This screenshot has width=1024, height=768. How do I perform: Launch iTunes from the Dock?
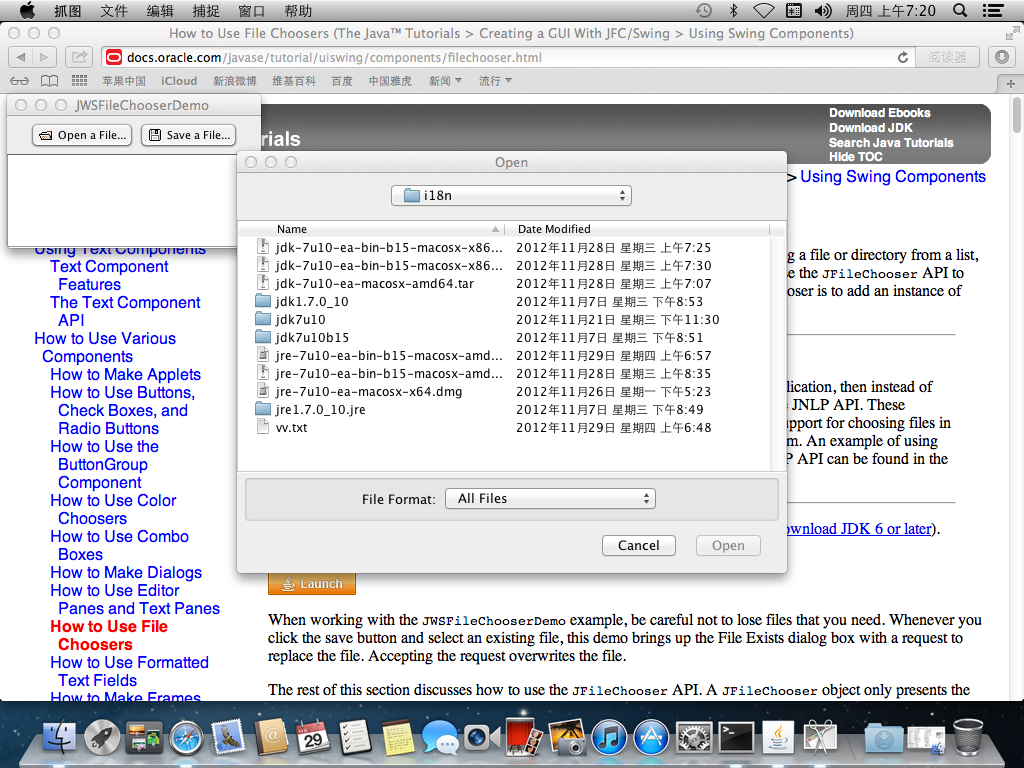608,739
